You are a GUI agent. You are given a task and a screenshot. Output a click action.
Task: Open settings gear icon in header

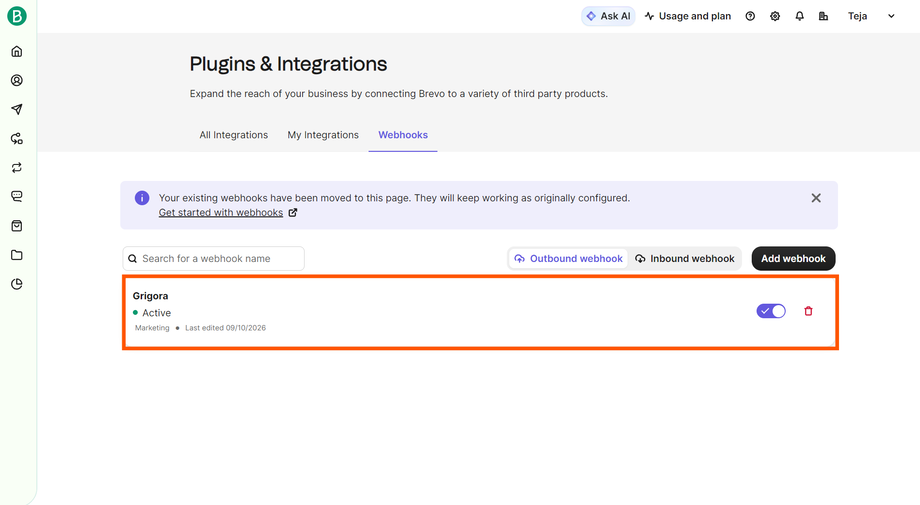point(775,16)
